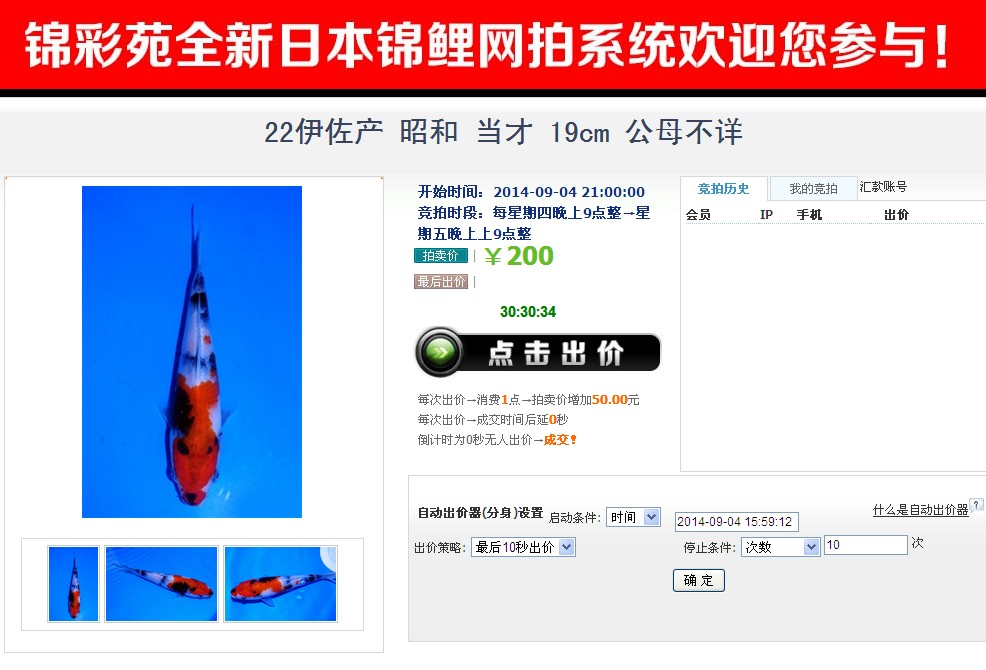Screen dimensions: 986x670
Task: Click the red 锦彩苑 header banner
Action: click(493, 45)
